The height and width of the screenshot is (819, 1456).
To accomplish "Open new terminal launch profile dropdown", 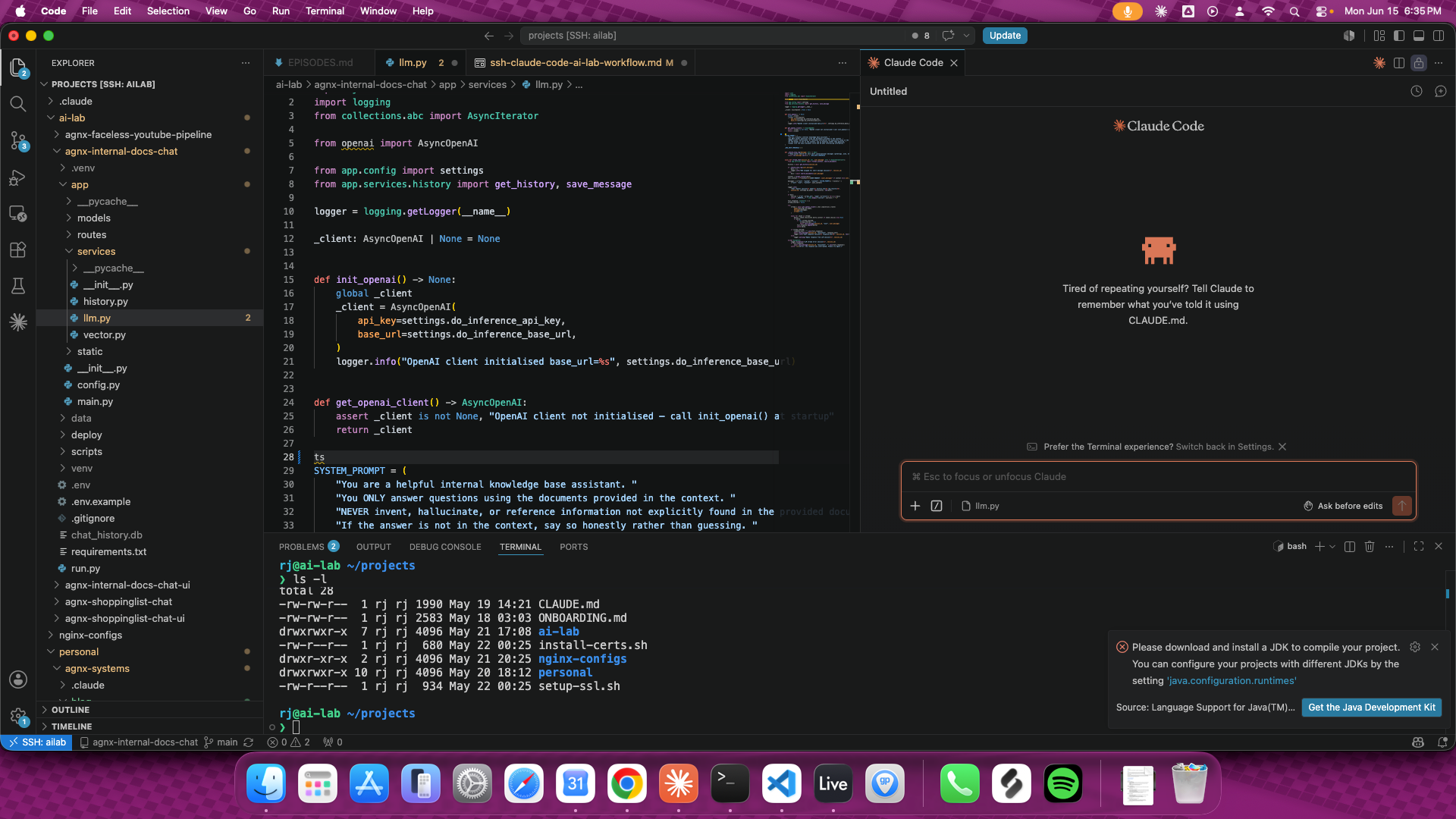I will 1332,546.
